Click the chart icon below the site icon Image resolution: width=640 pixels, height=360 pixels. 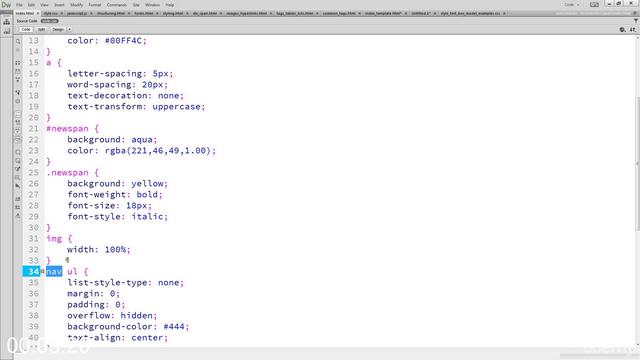7,31
